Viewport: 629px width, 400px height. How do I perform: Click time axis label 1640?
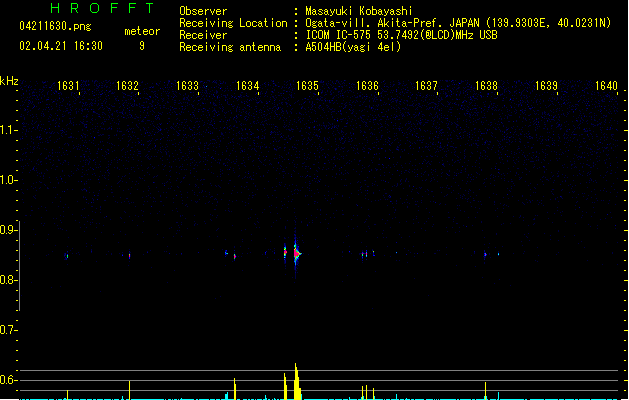click(606, 86)
